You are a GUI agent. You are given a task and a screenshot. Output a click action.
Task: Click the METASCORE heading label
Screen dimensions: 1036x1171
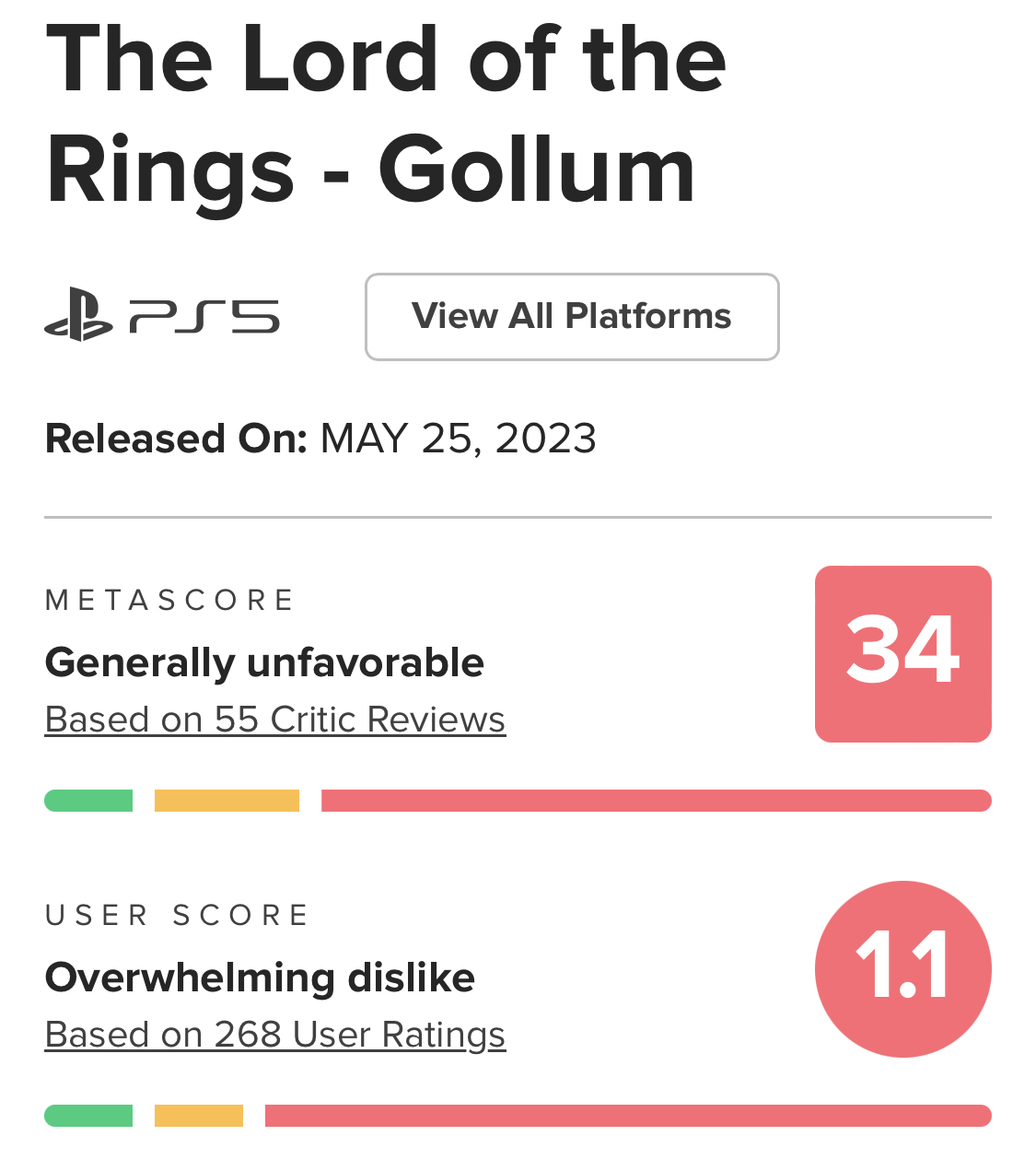(169, 601)
